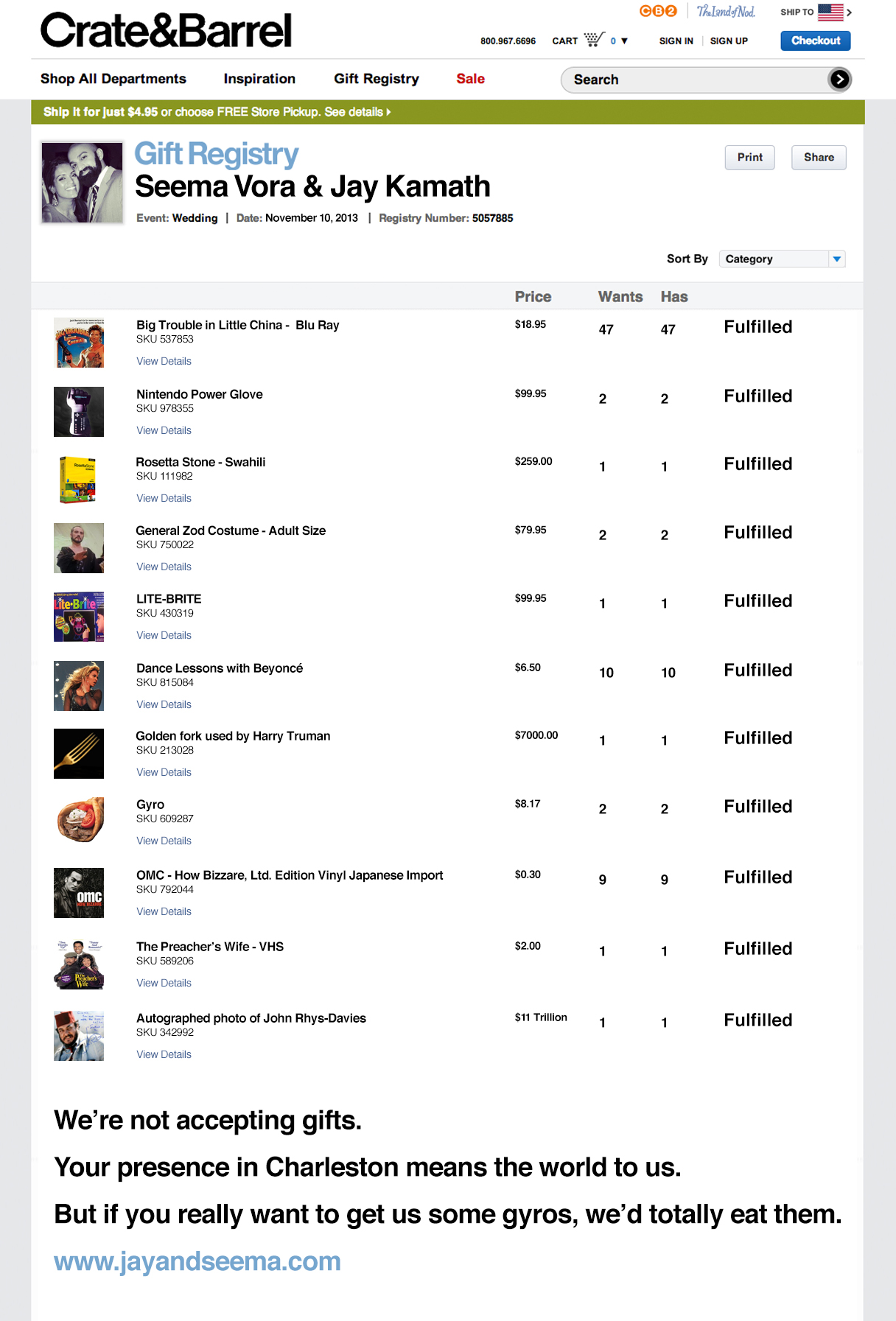This screenshot has height=1321, width=896.
Task: Click the Checkout button
Action: 816,41
